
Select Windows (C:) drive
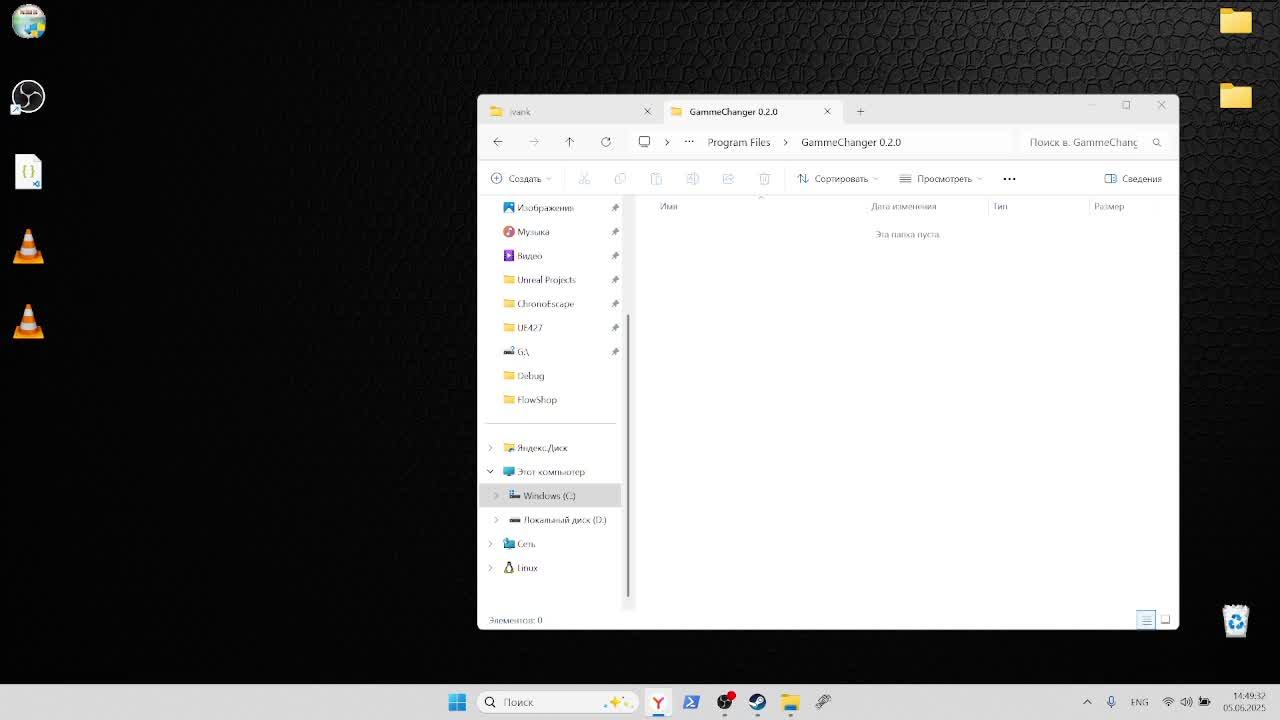pyautogui.click(x=549, y=496)
